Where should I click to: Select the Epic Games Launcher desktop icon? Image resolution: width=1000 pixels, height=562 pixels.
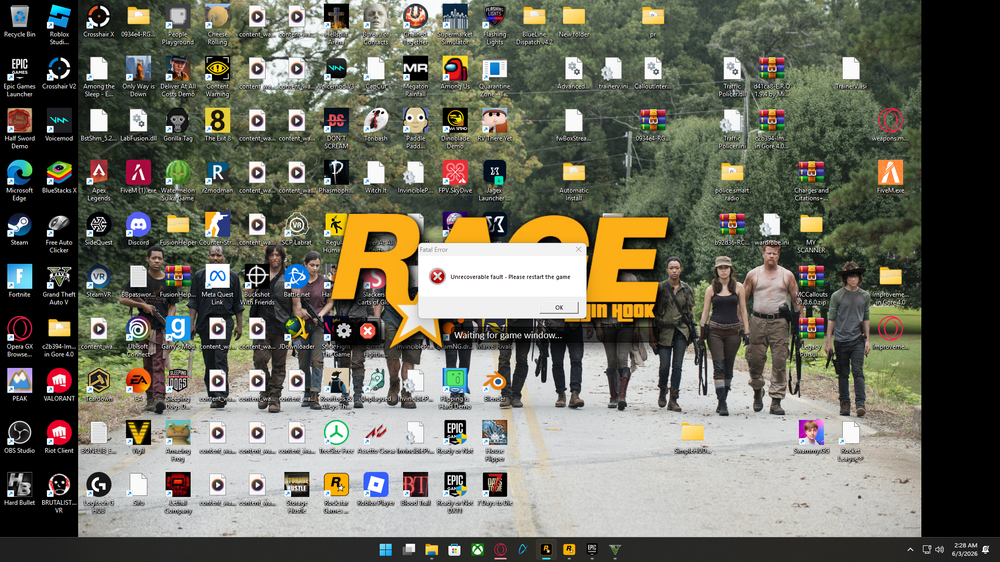(20, 77)
